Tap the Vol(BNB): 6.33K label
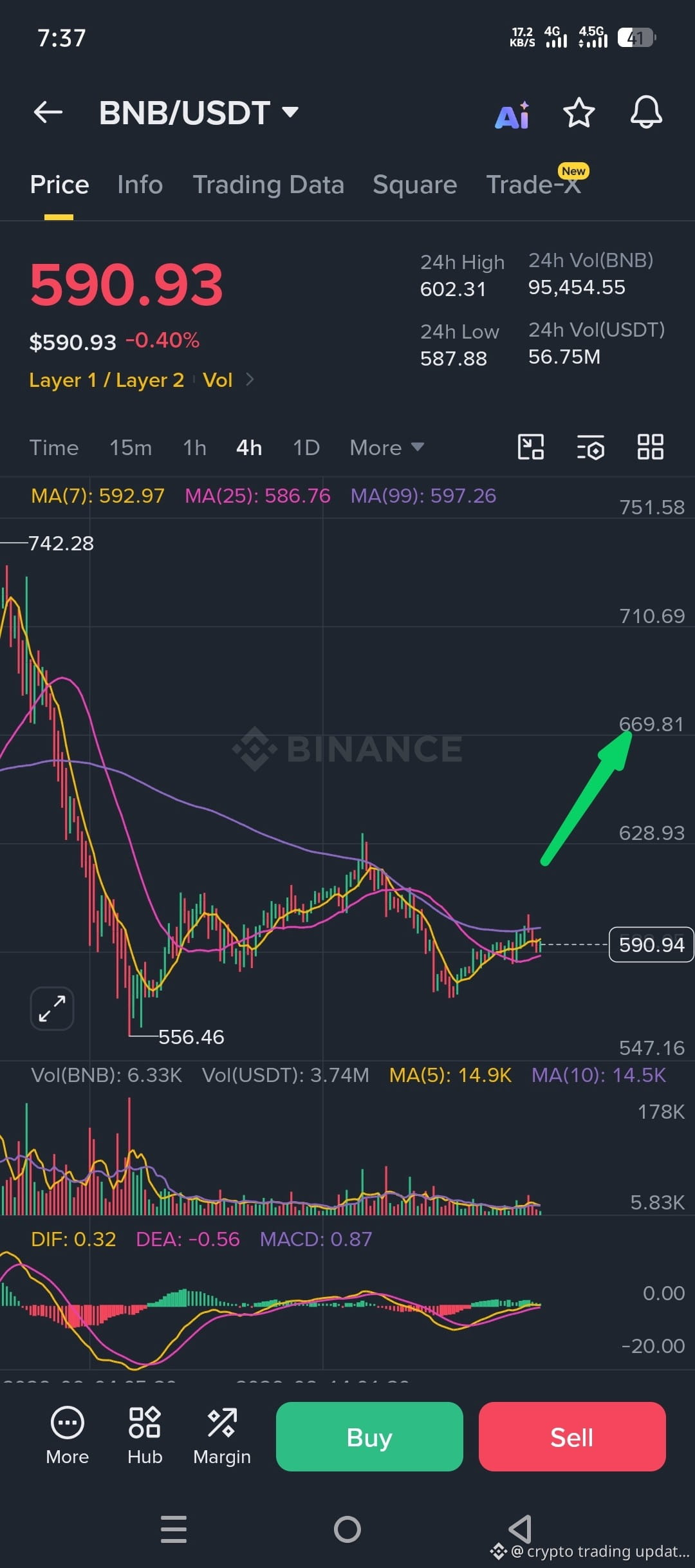 pos(107,1075)
